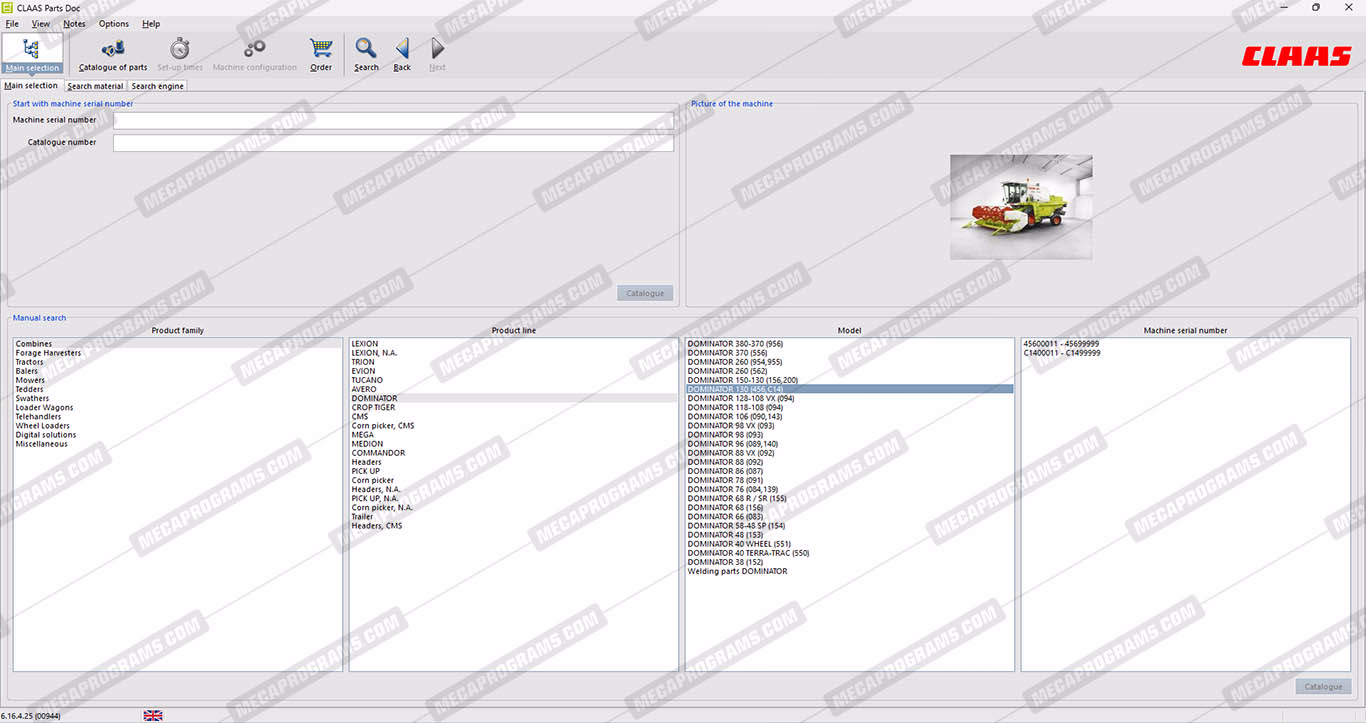Screen dimensions: 1366x723
Task: Select Telehandlers product family
Action: pos(178,417)
